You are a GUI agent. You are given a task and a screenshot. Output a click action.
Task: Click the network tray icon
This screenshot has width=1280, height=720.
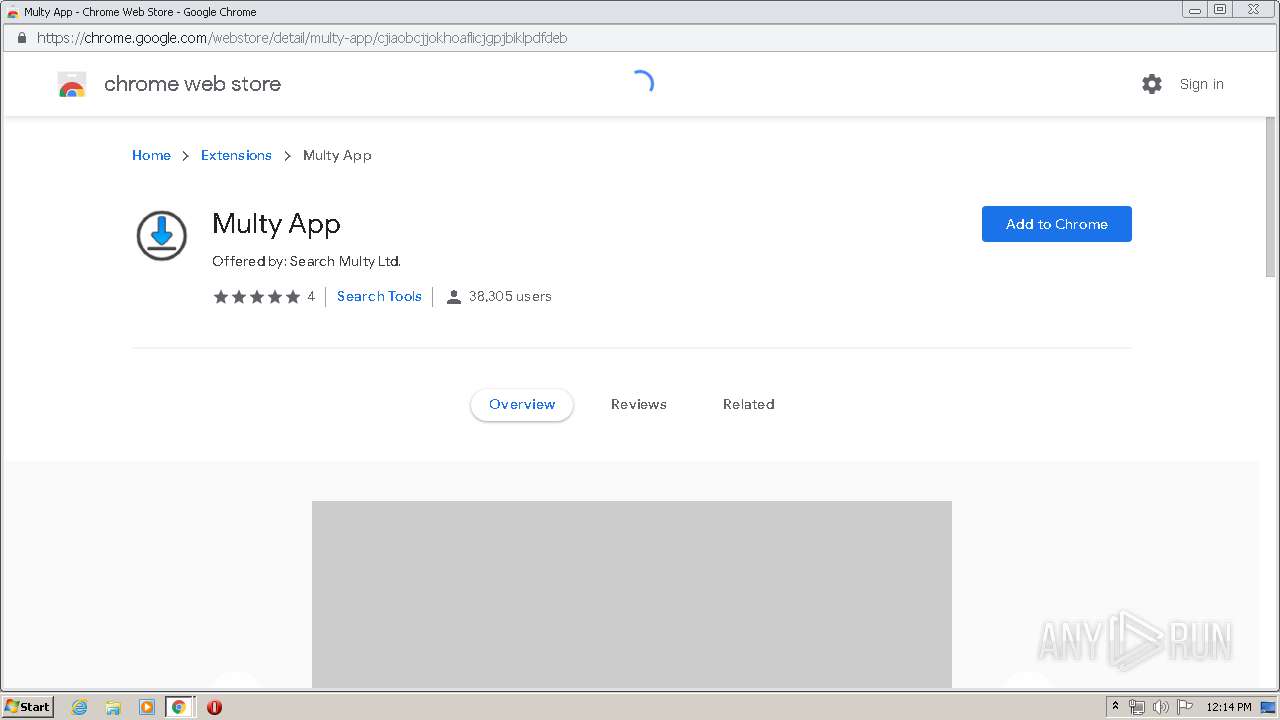1137,707
